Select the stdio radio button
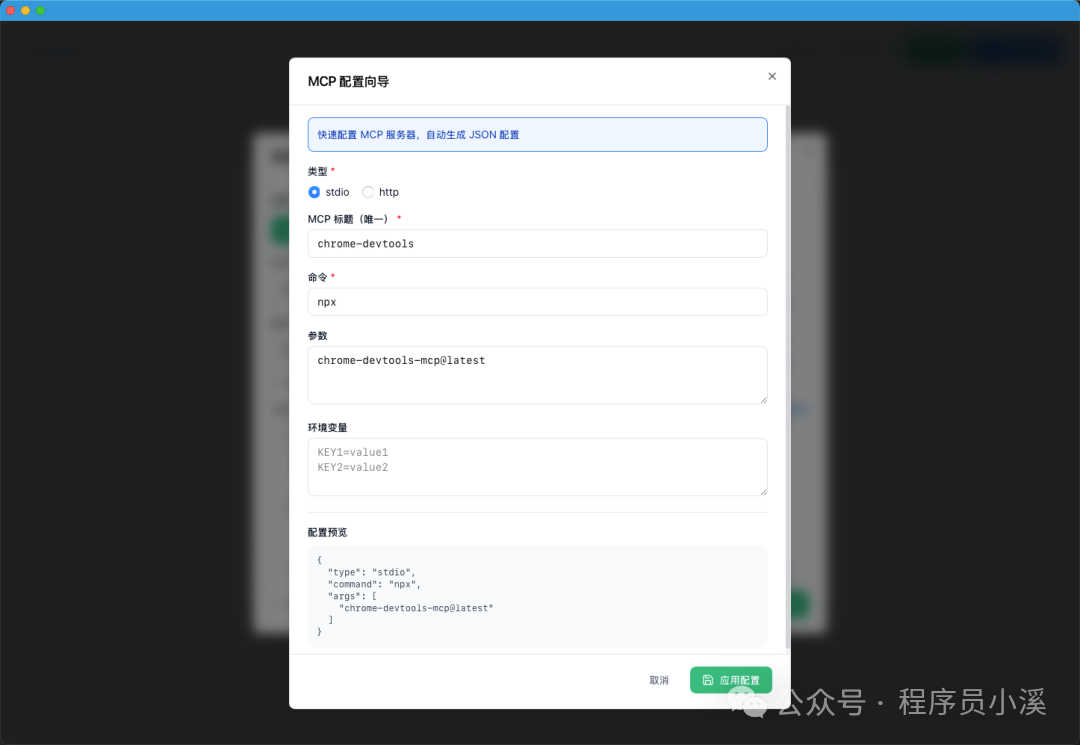The image size is (1080, 745). pos(316,192)
